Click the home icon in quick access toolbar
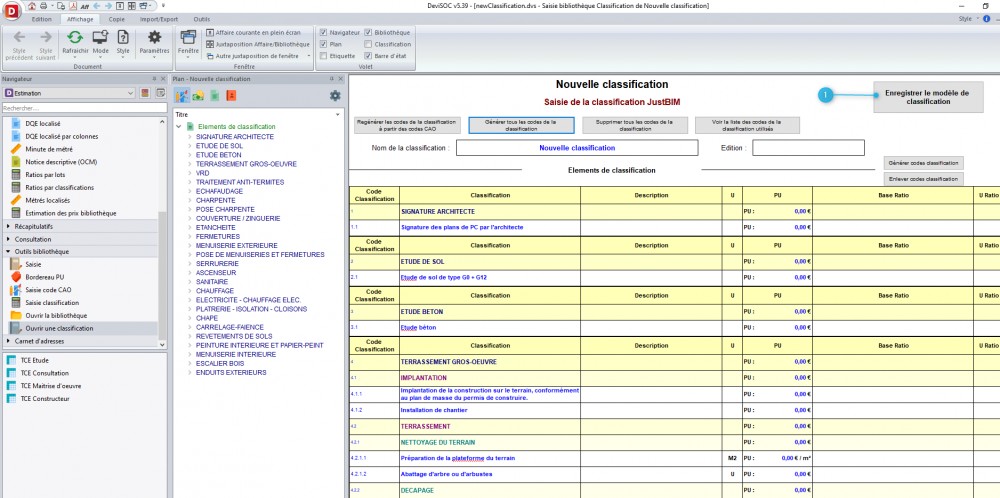Screen dimensions: 1000x498 tap(32, 5)
